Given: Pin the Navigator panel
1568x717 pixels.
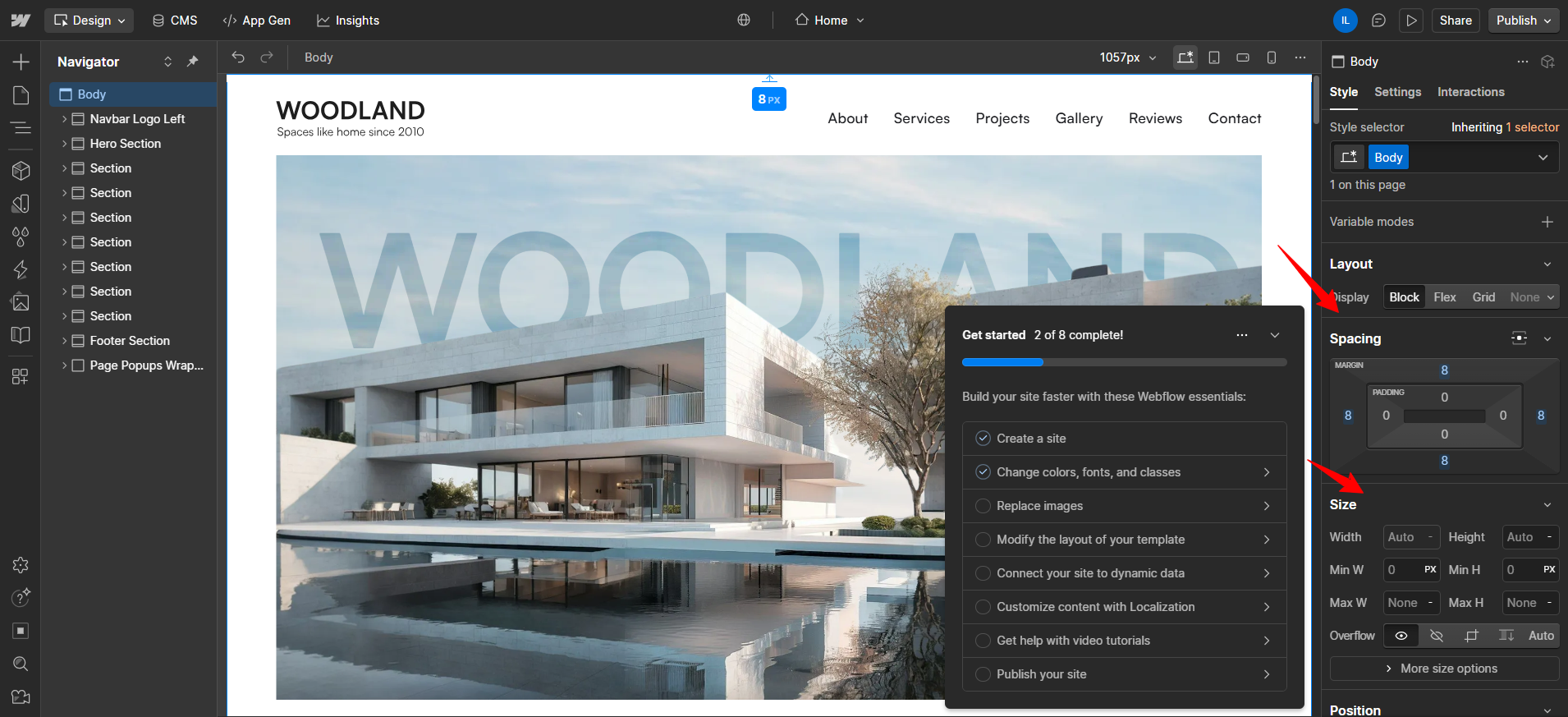Looking at the screenshot, I should coord(193,62).
